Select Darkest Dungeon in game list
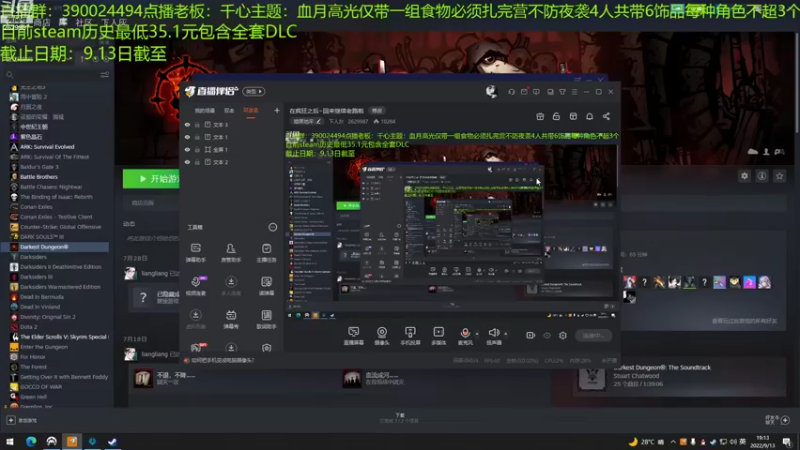Image resolution: width=800 pixels, height=450 pixels. pyautogui.click(x=44, y=247)
